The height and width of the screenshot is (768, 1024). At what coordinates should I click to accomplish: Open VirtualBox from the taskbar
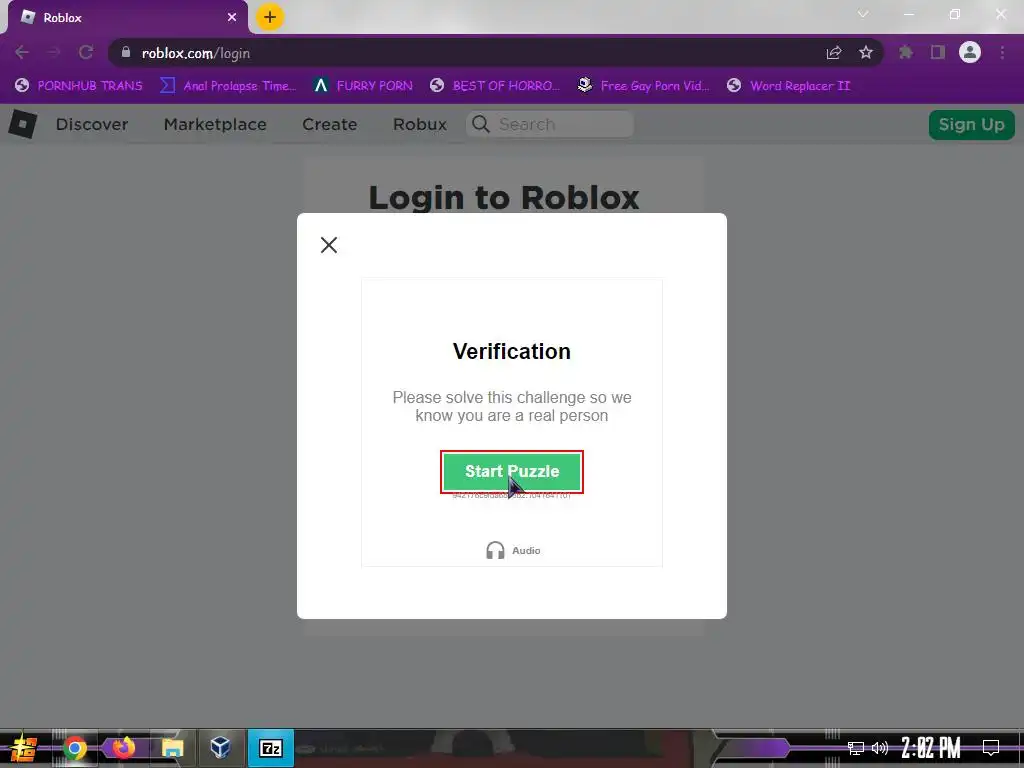tap(221, 748)
